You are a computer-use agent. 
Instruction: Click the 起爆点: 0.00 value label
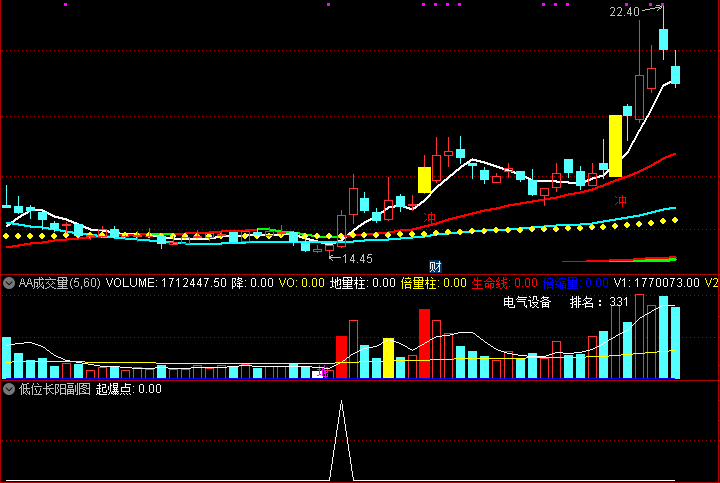pos(129,389)
